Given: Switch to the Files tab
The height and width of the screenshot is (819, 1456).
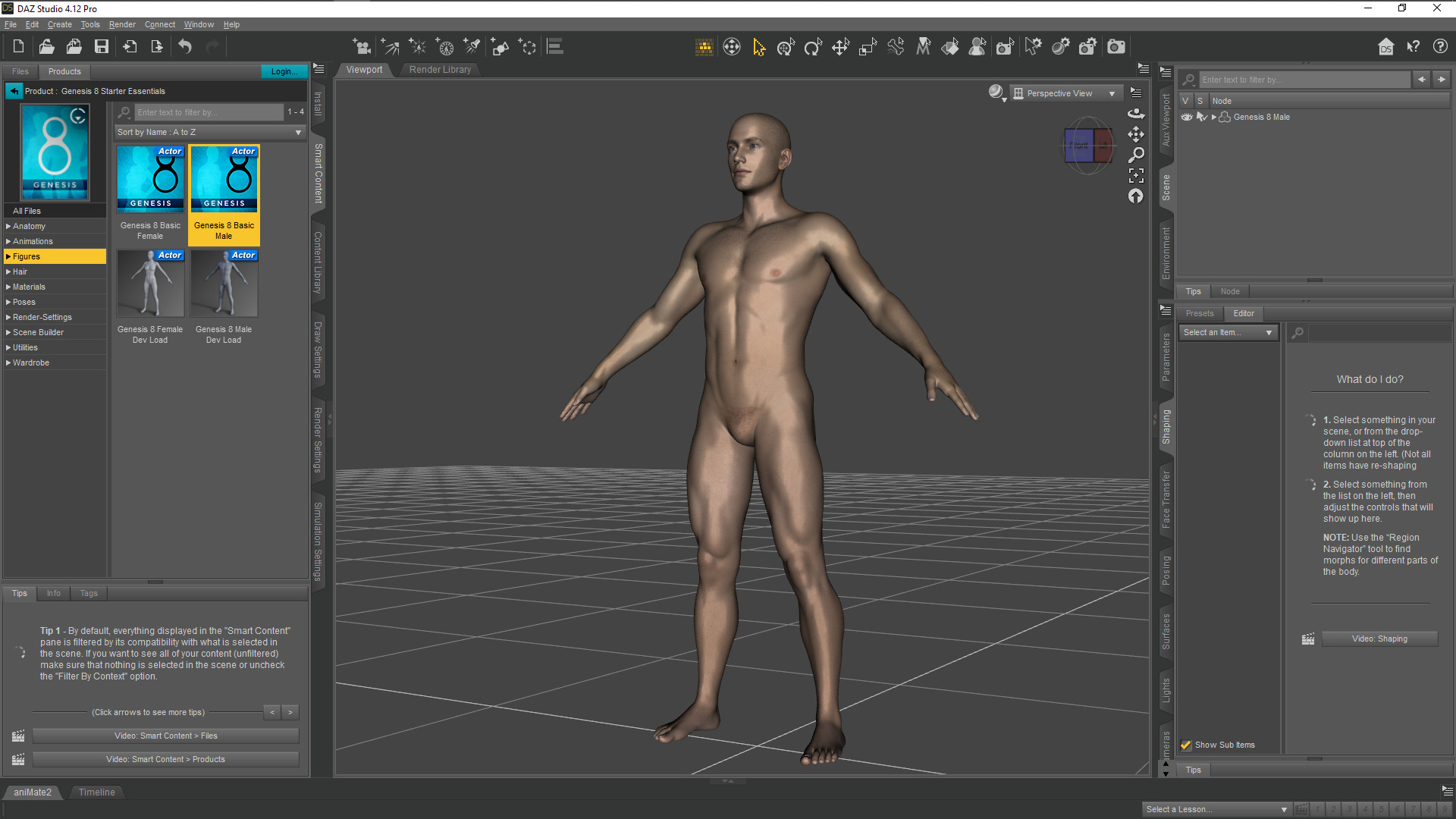Looking at the screenshot, I should [x=20, y=71].
